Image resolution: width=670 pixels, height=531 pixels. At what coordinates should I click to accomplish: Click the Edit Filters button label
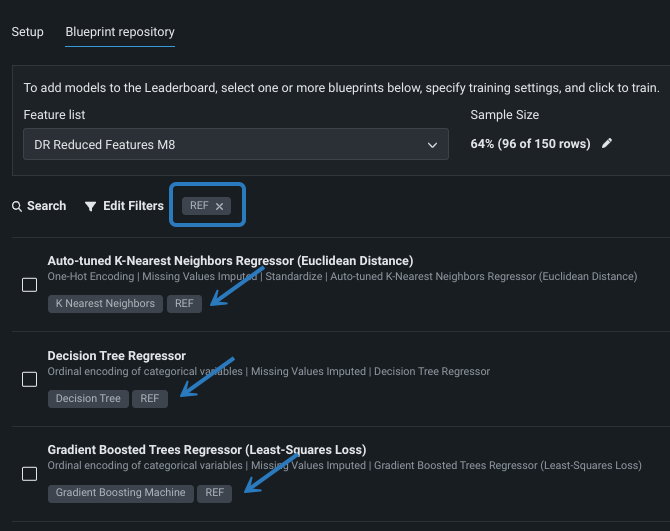click(x=133, y=206)
